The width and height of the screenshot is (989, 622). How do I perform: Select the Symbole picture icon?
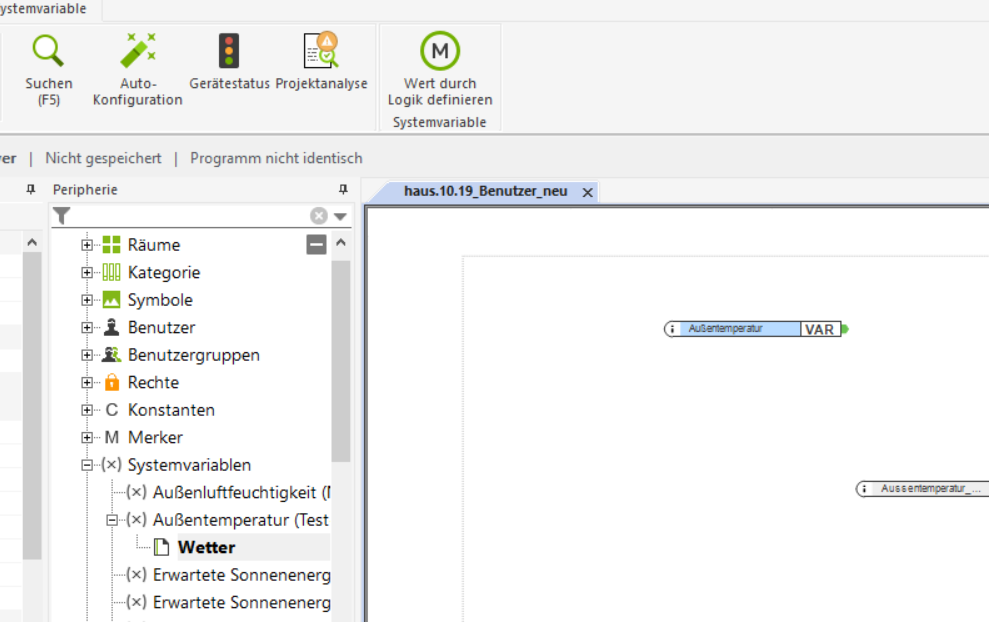click(x=111, y=300)
